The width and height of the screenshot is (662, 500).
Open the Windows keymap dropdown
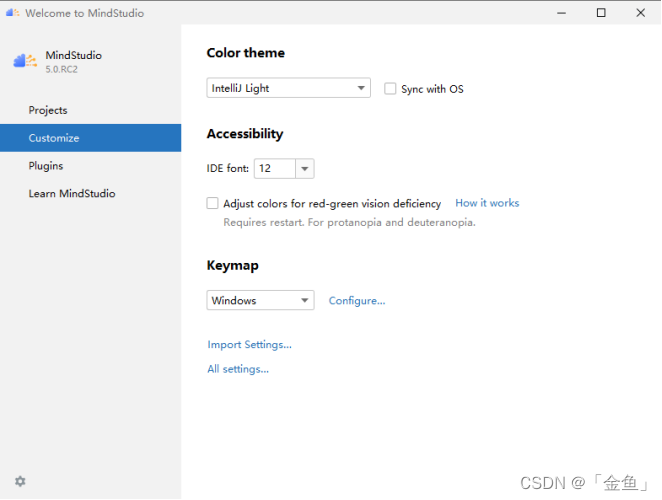[x=260, y=300]
